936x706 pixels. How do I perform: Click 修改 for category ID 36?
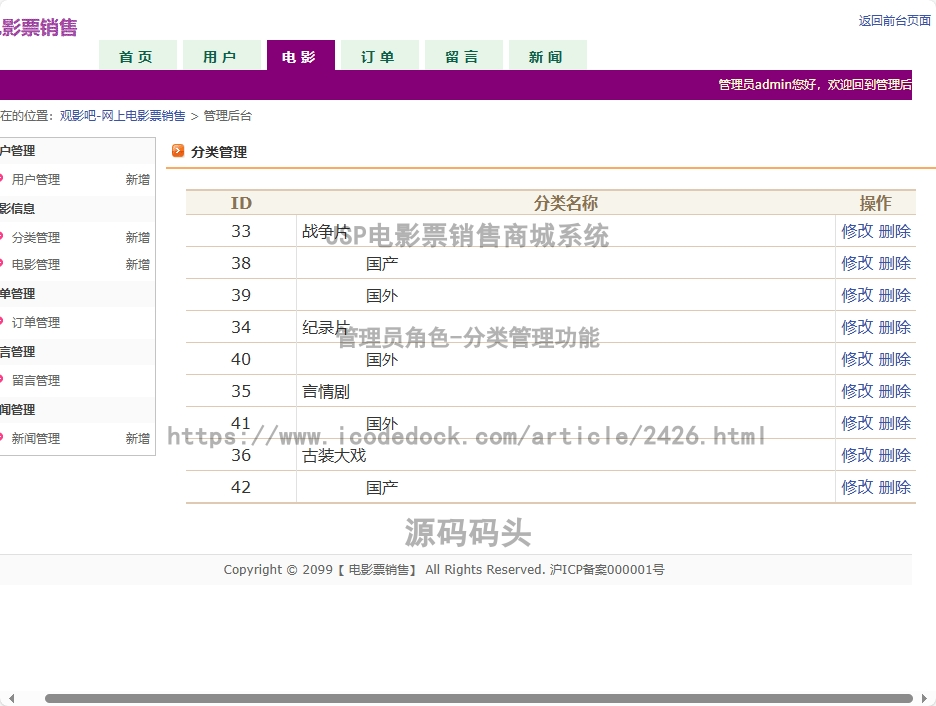pos(857,455)
